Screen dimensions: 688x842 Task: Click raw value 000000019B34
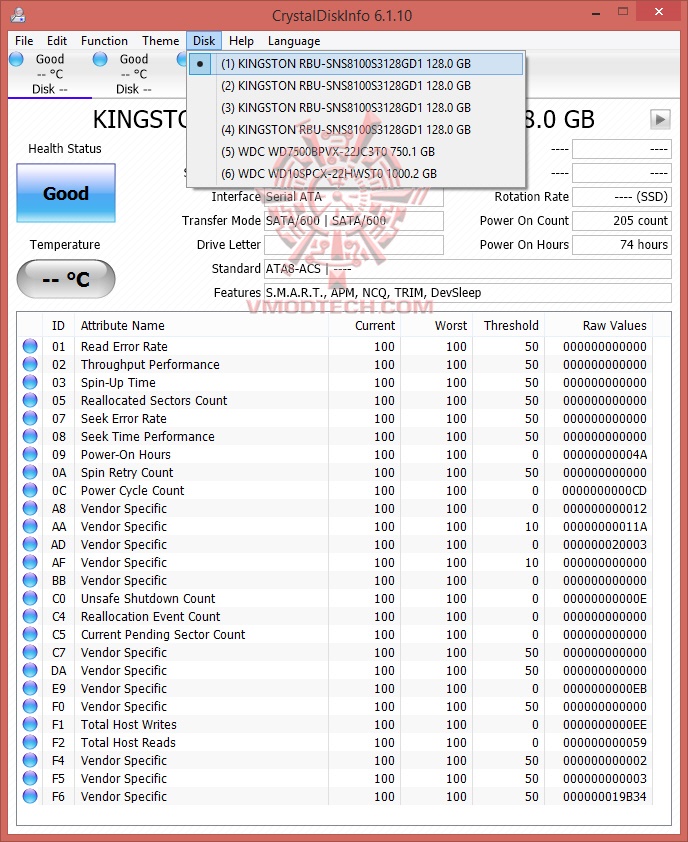coord(605,797)
